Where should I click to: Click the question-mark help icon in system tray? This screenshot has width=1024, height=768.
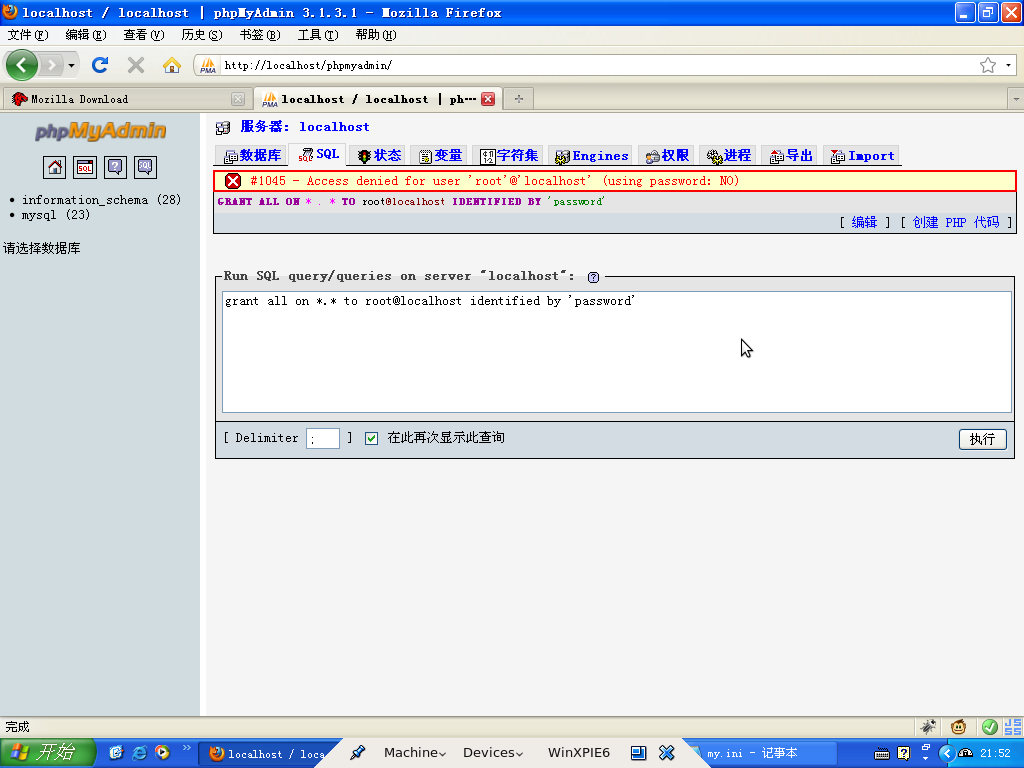[903, 754]
